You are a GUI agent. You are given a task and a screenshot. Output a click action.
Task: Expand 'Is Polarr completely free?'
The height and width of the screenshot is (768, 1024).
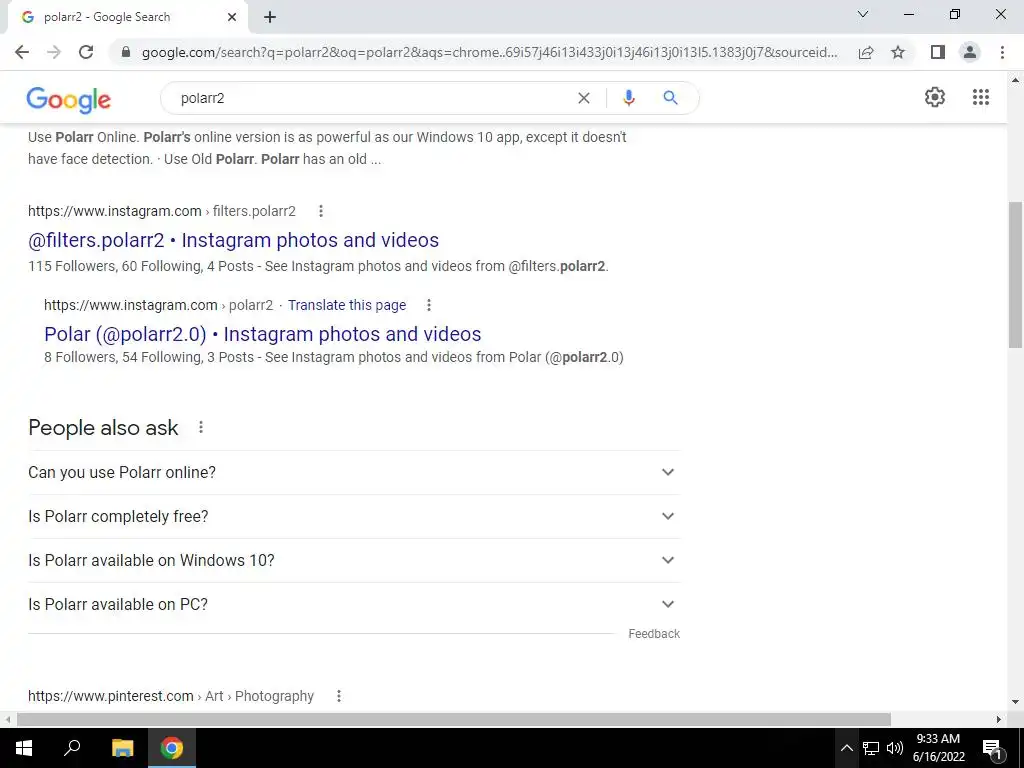point(354,517)
